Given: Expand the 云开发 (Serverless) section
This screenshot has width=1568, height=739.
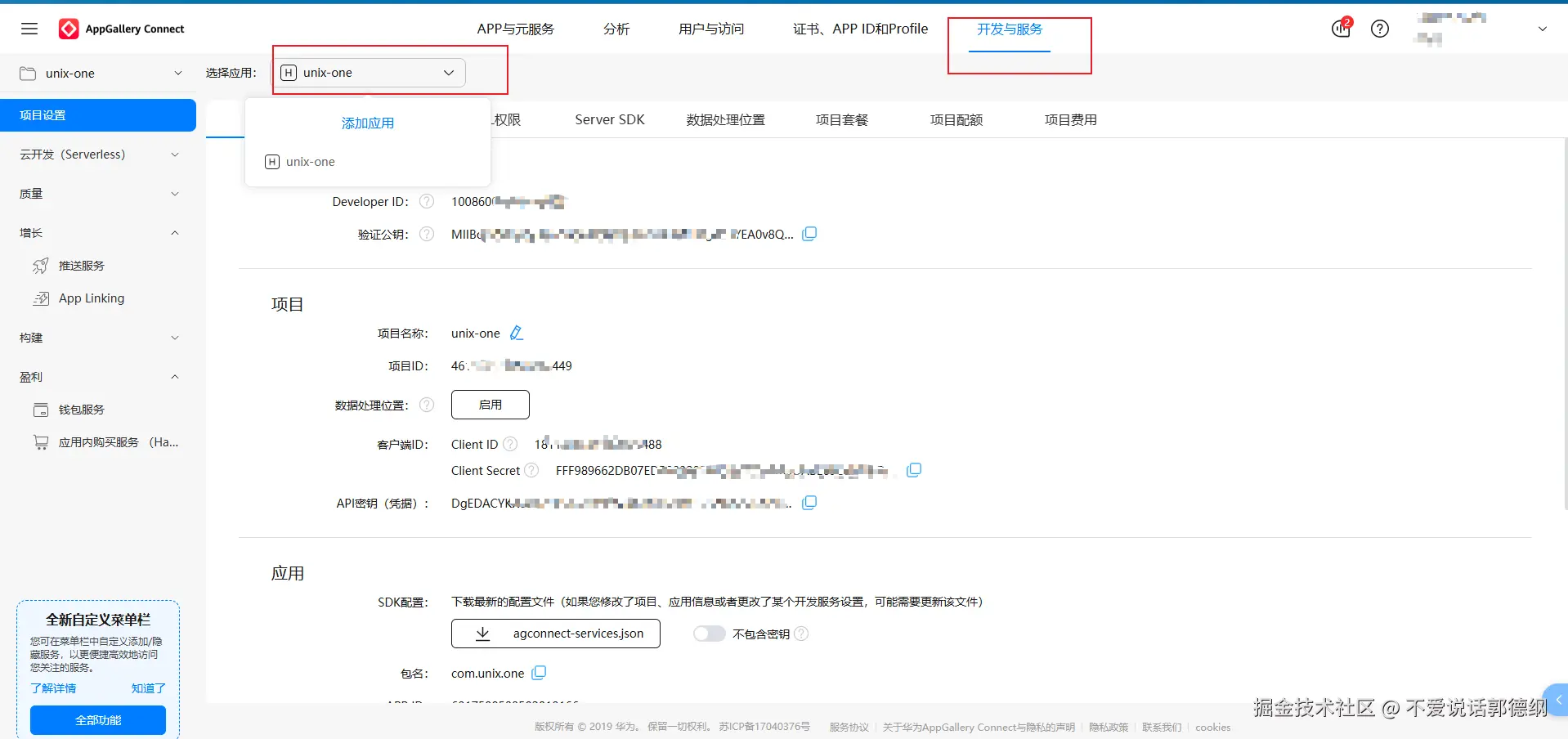Looking at the screenshot, I should click(100, 155).
